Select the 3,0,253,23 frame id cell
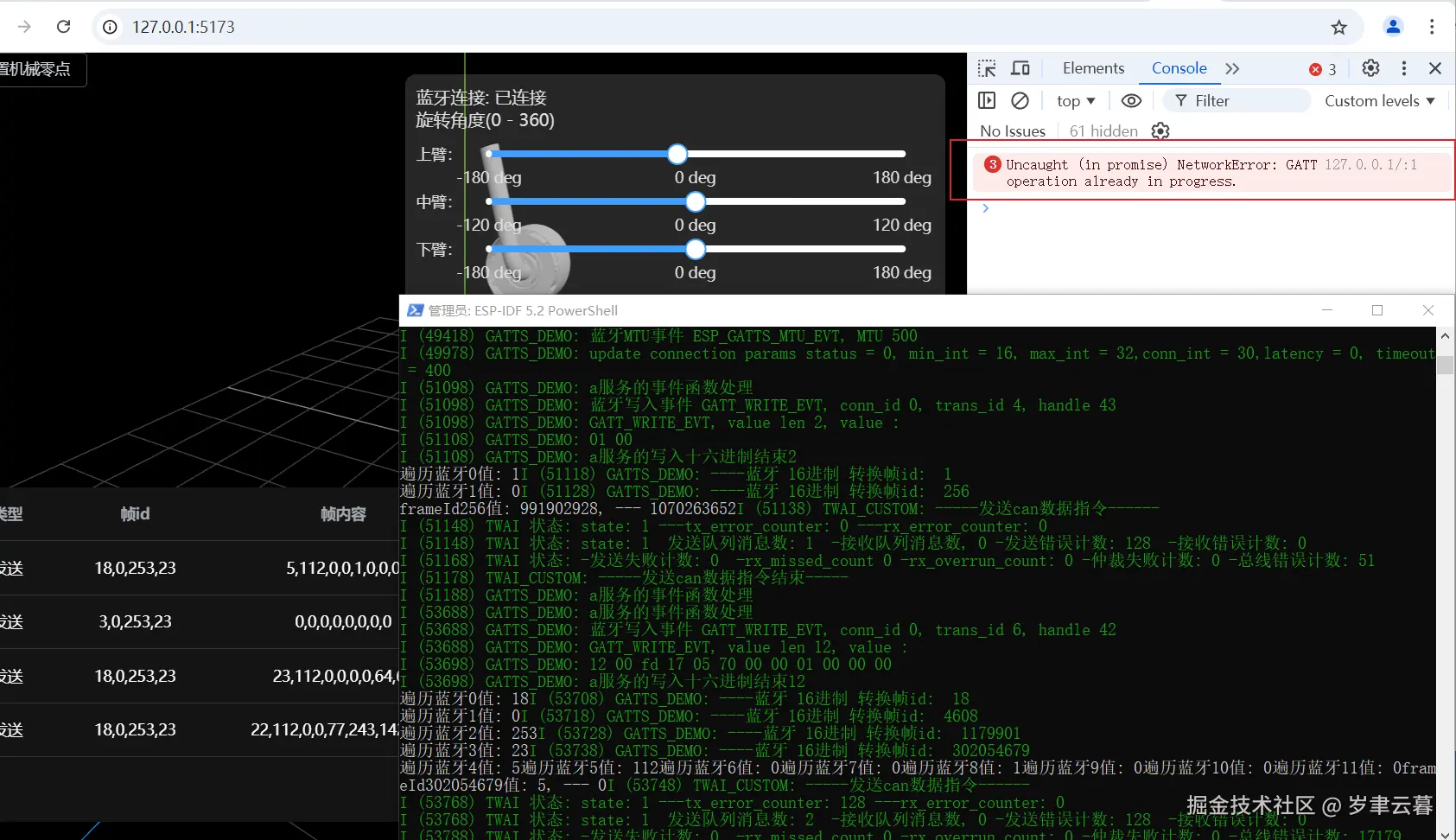The width and height of the screenshot is (1456, 840). point(135,621)
